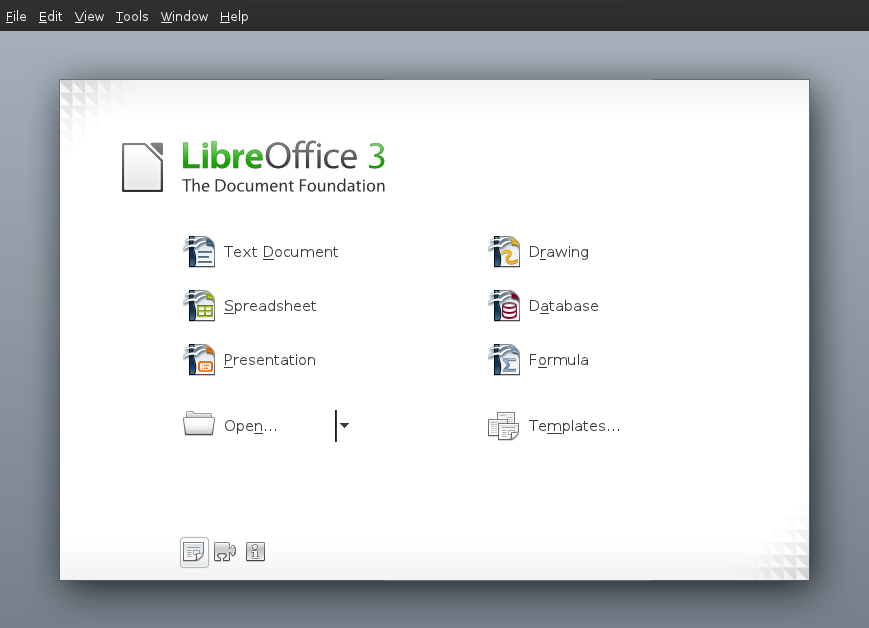Click the Open... label

pos(251,426)
